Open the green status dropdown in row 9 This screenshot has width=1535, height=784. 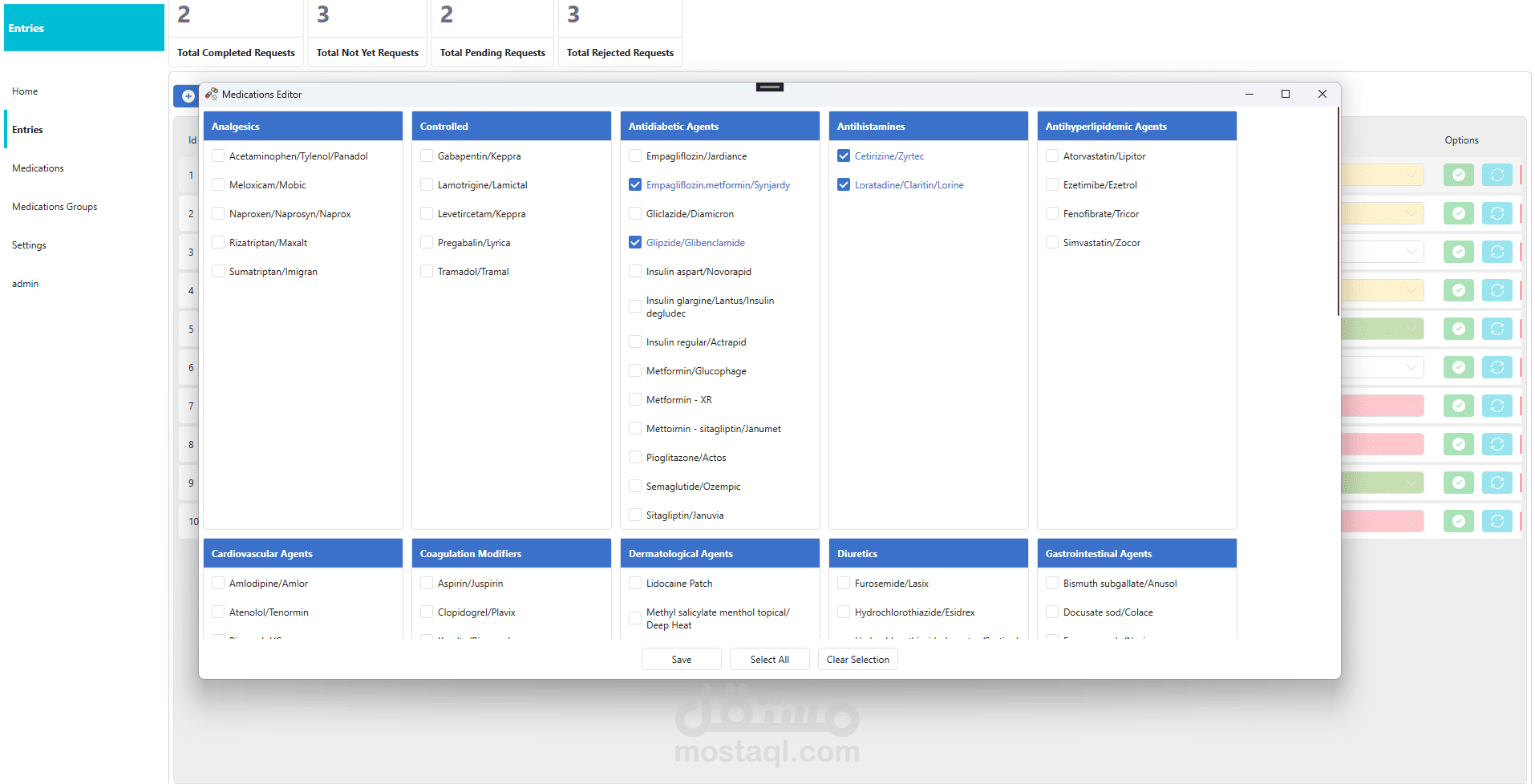pyautogui.click(x=1383, y=483)
